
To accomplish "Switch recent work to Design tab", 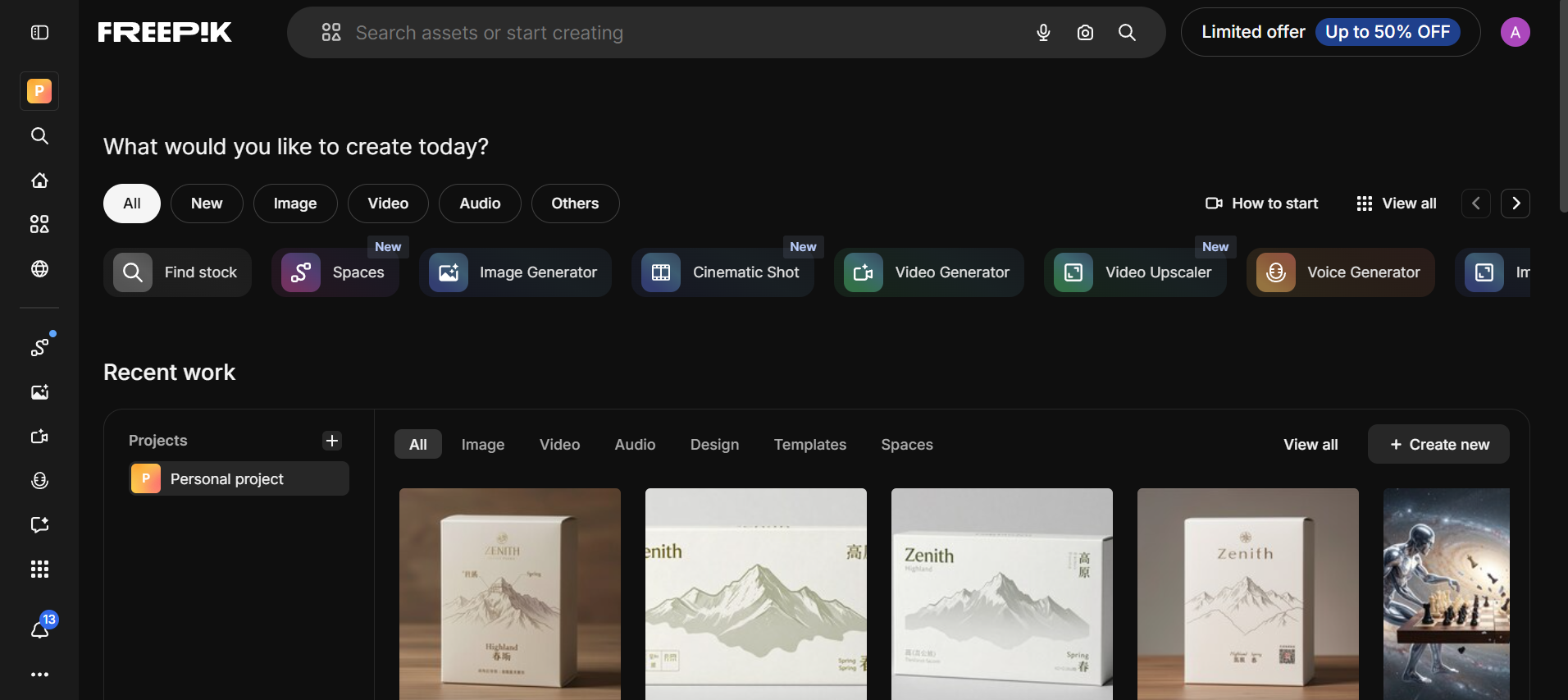I will pos(714,444).
